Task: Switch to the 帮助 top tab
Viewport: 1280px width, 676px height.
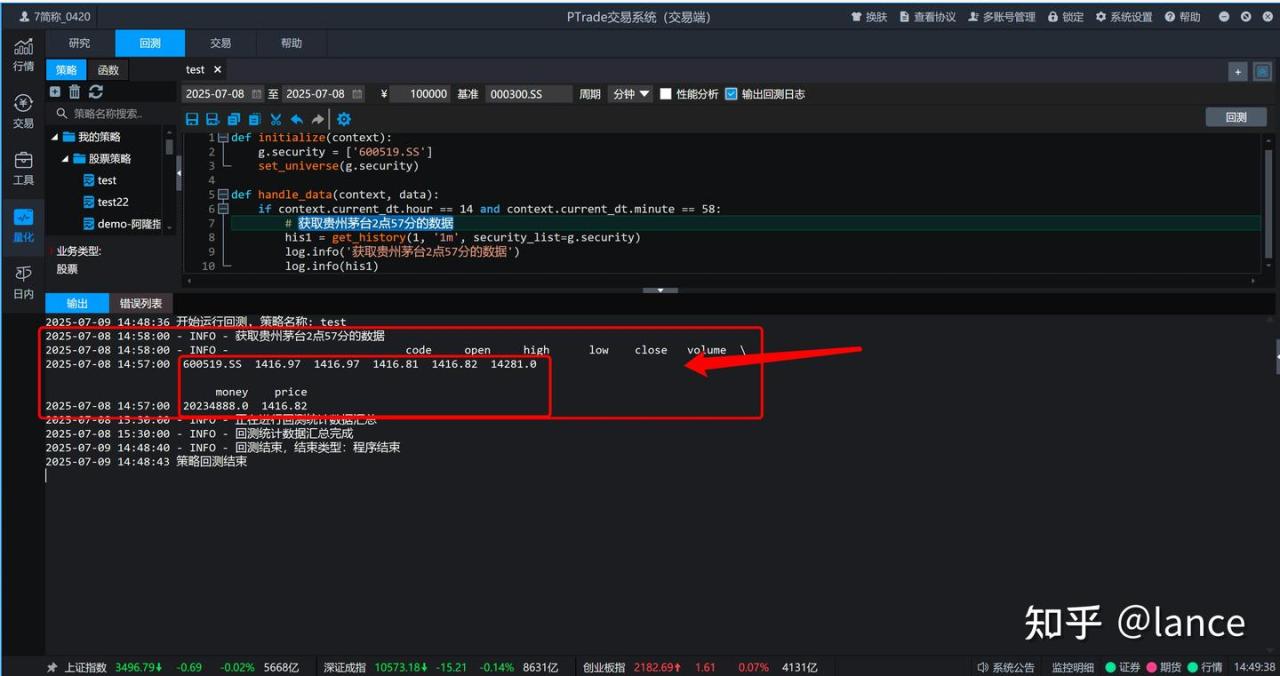Action: [291, 43]
